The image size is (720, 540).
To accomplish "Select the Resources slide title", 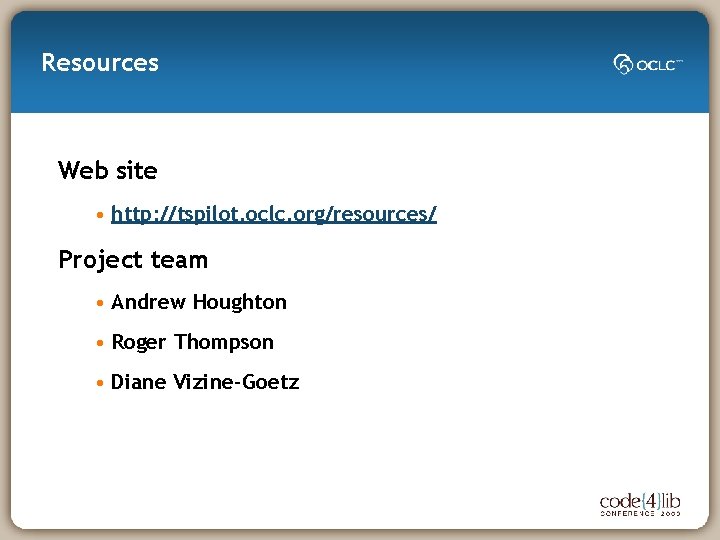I will coord(100,63).
